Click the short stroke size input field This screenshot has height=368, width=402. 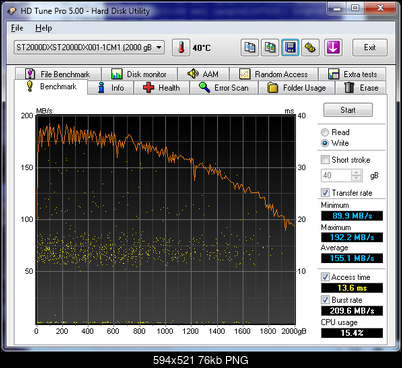(x=336, y=175)
